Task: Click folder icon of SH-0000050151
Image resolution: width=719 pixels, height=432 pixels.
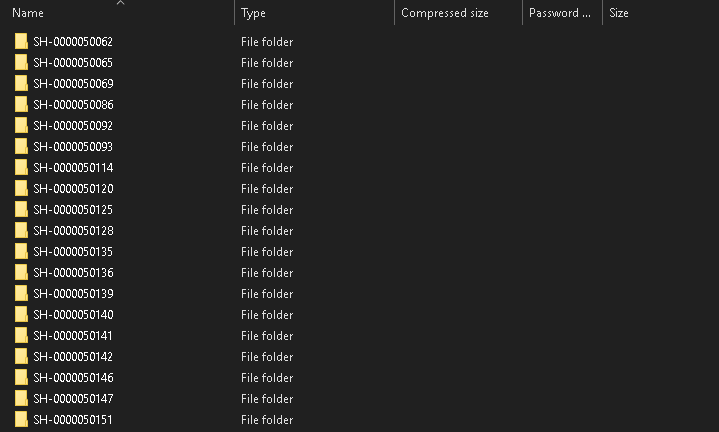Action: pyautogui.click(x=21, y=420)
